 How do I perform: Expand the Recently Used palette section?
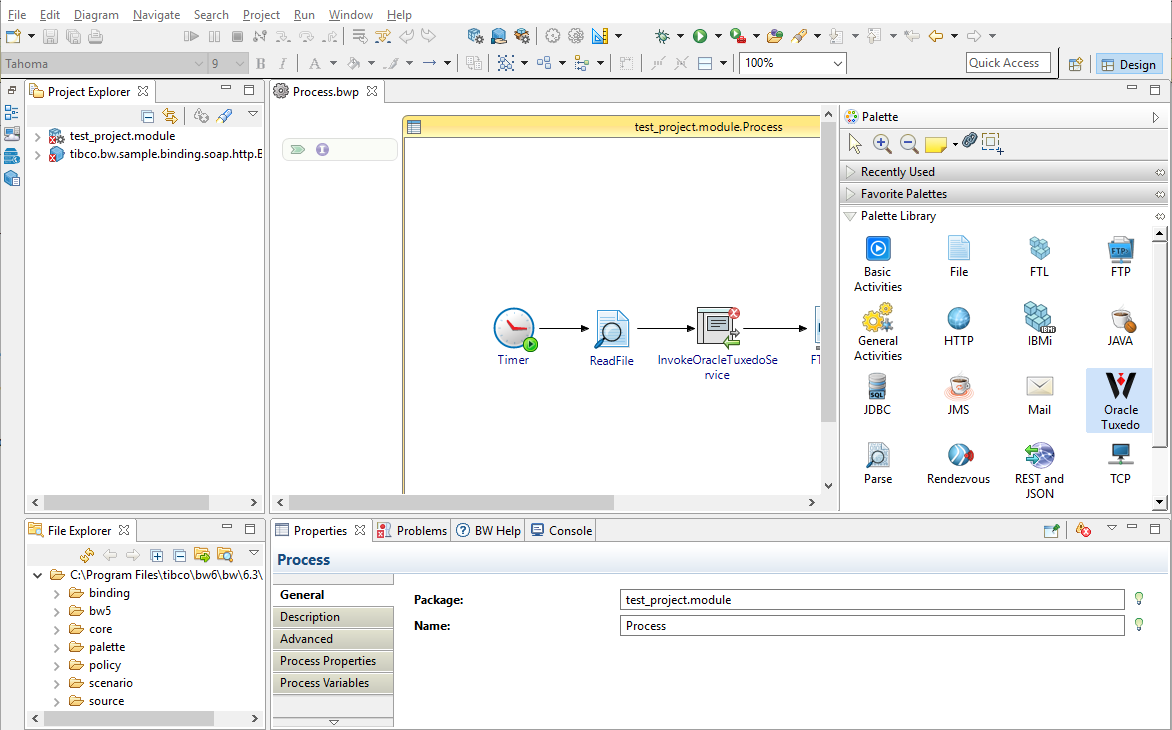point(897,172)
